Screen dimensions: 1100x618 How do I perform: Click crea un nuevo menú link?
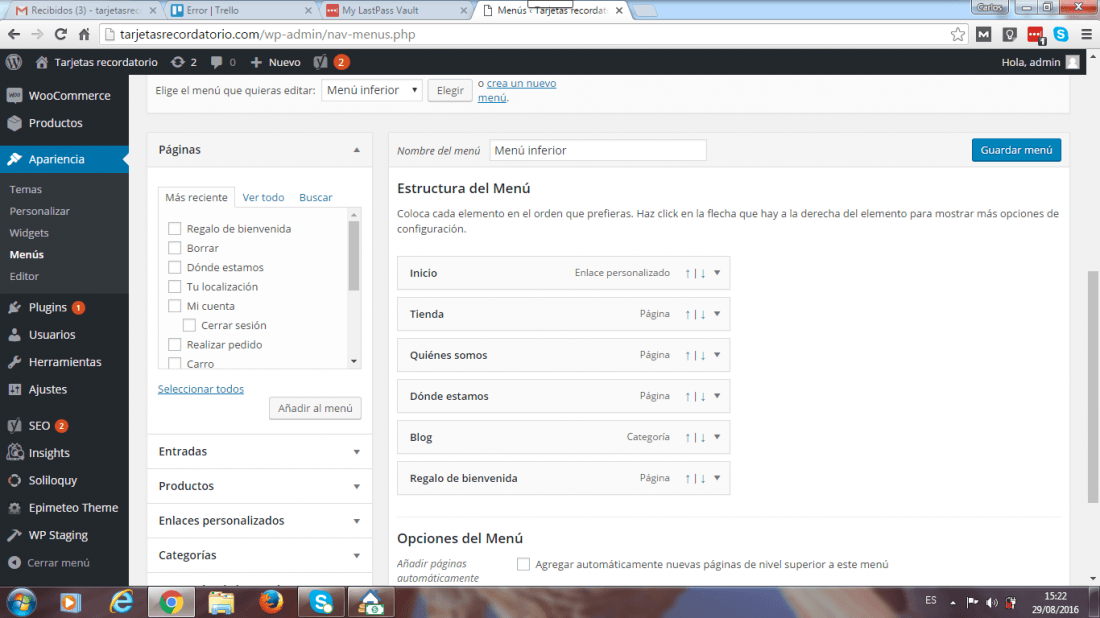click(x=517, y=90)
